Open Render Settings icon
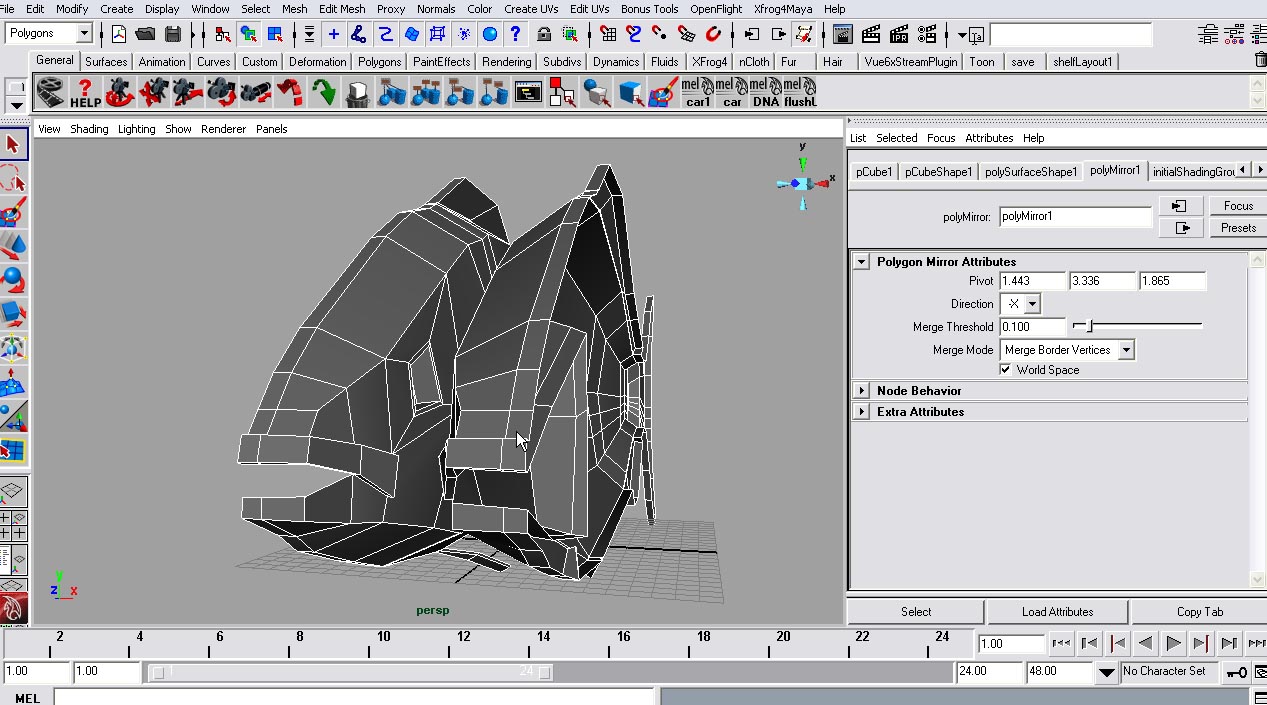Screen dimensions: 1267x705 [x=927, y=34]
